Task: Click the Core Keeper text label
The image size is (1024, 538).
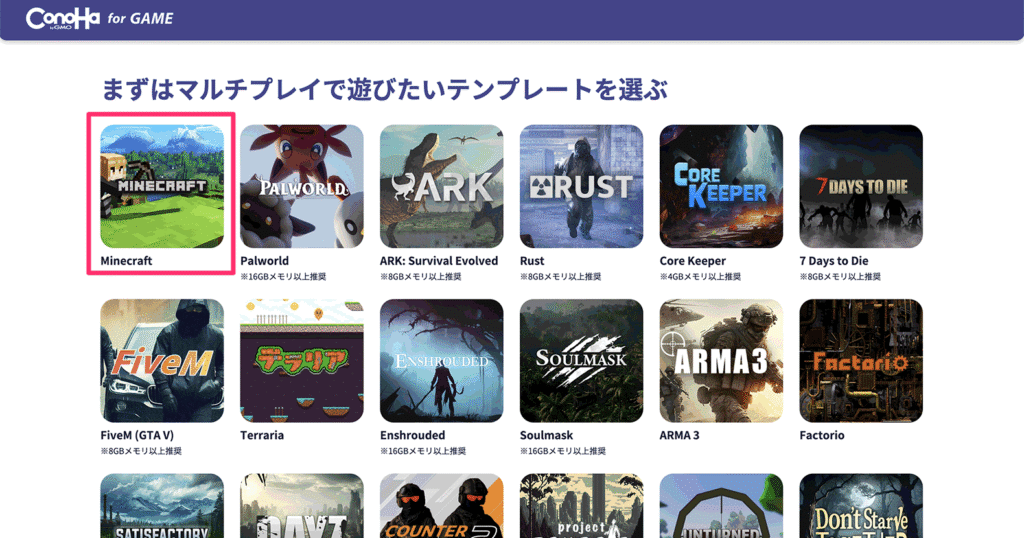Action: tap(692, 261)
